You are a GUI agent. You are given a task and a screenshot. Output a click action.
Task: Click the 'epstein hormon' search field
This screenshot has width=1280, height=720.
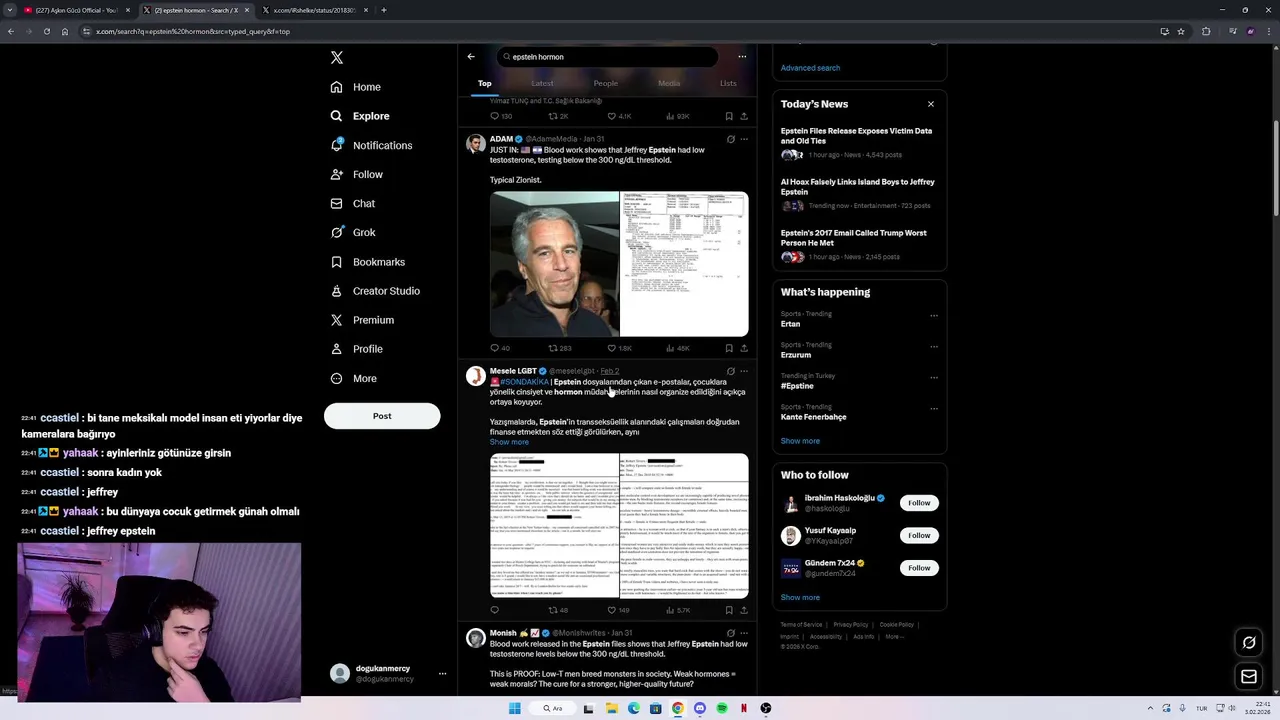[608, 57]
